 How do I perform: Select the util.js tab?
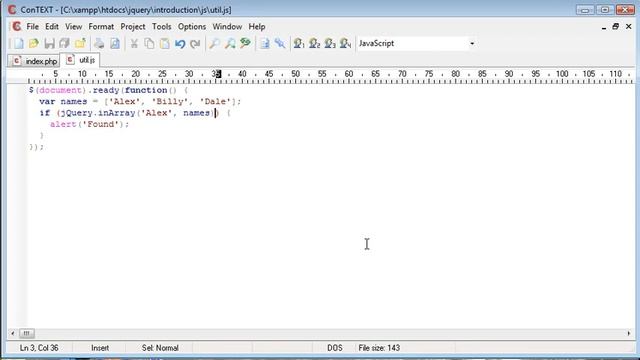[80, 60]
